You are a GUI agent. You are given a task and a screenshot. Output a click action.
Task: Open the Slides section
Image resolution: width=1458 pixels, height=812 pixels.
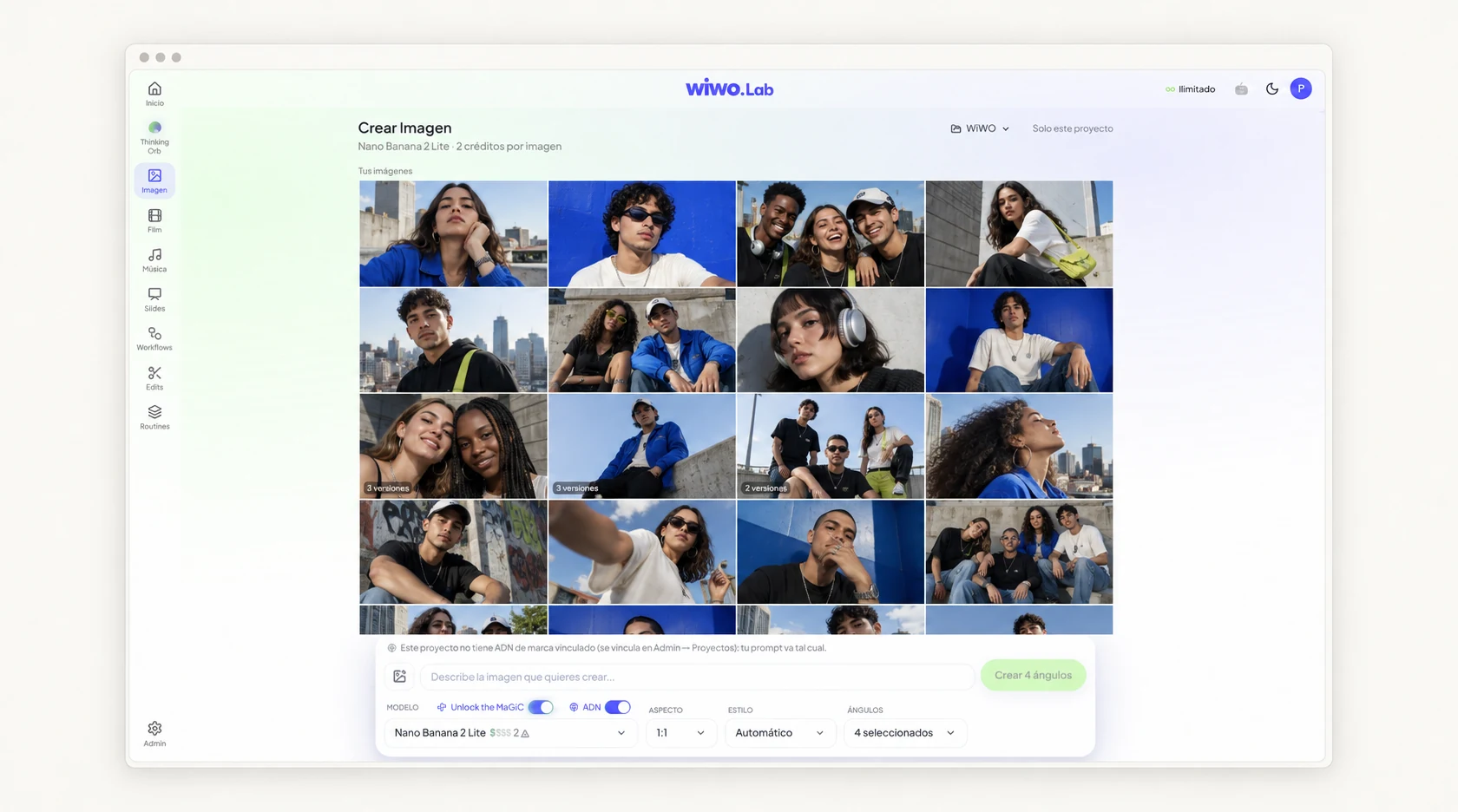(x=154, y=299)
